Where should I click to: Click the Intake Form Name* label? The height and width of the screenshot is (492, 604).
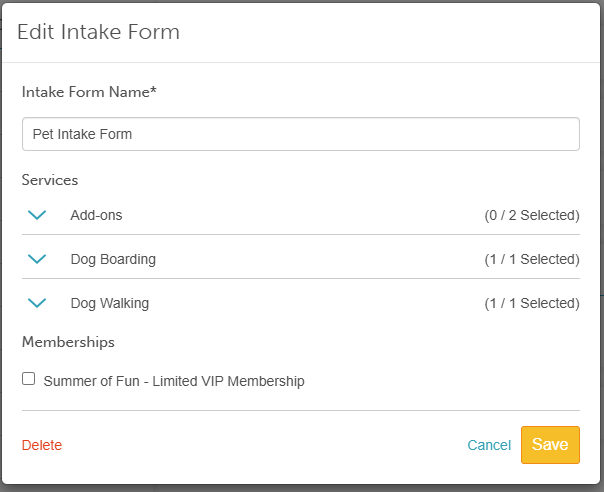click(x=89, y=92)
